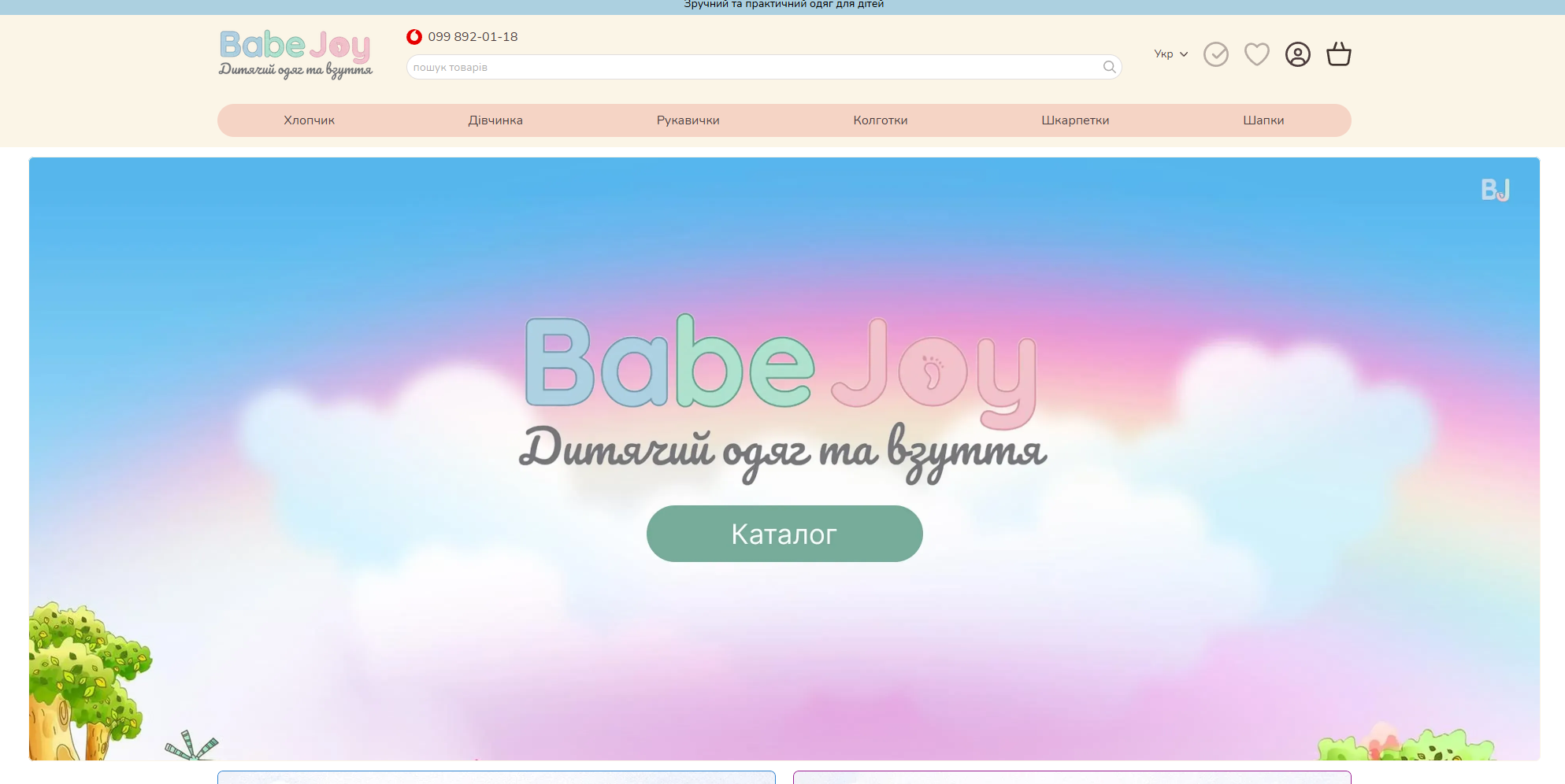1565x784 pixels.
Task: Click the top banner promo text
Action: pyautogui.click(x=783, y=5)
